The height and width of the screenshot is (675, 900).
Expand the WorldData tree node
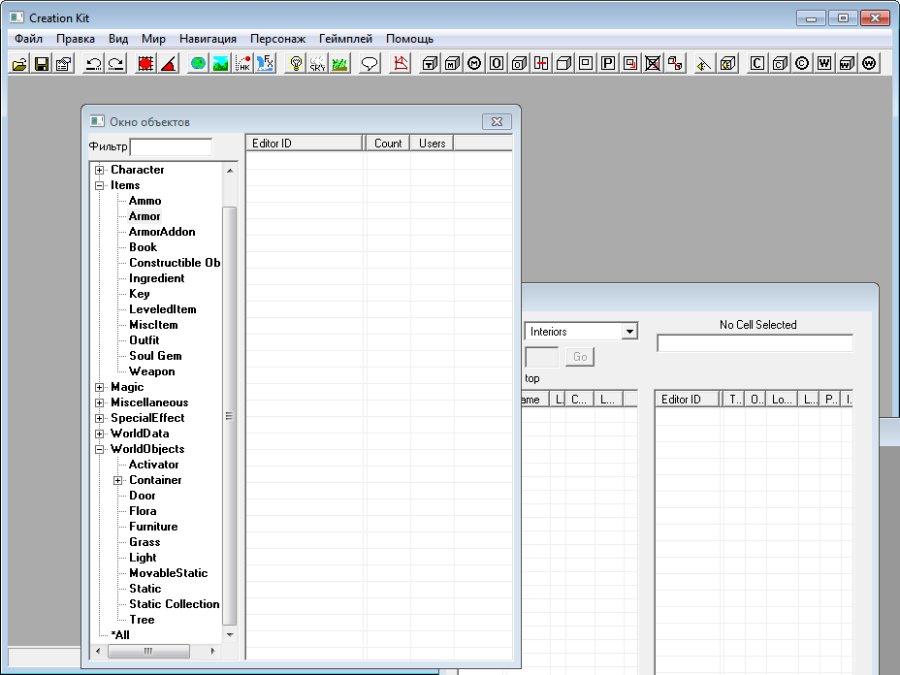[x=100, y=433]
